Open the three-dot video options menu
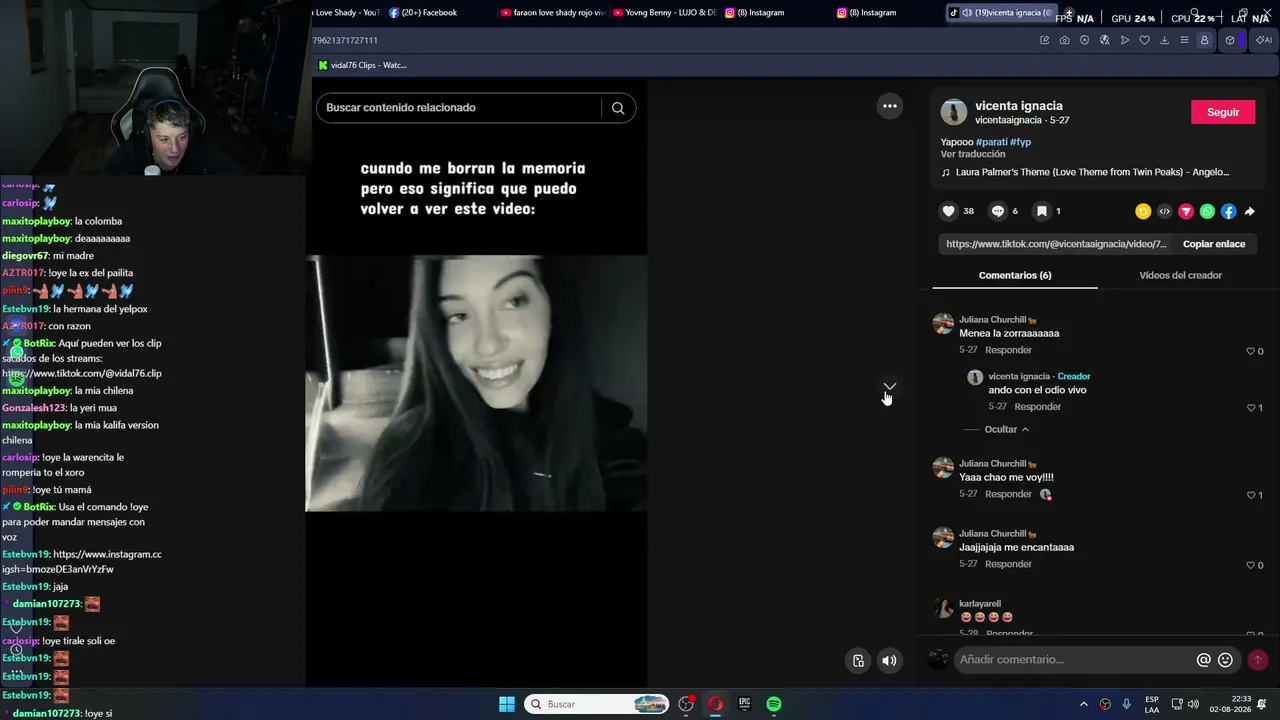Viewport: 1280px width, 720px height. 889,106
